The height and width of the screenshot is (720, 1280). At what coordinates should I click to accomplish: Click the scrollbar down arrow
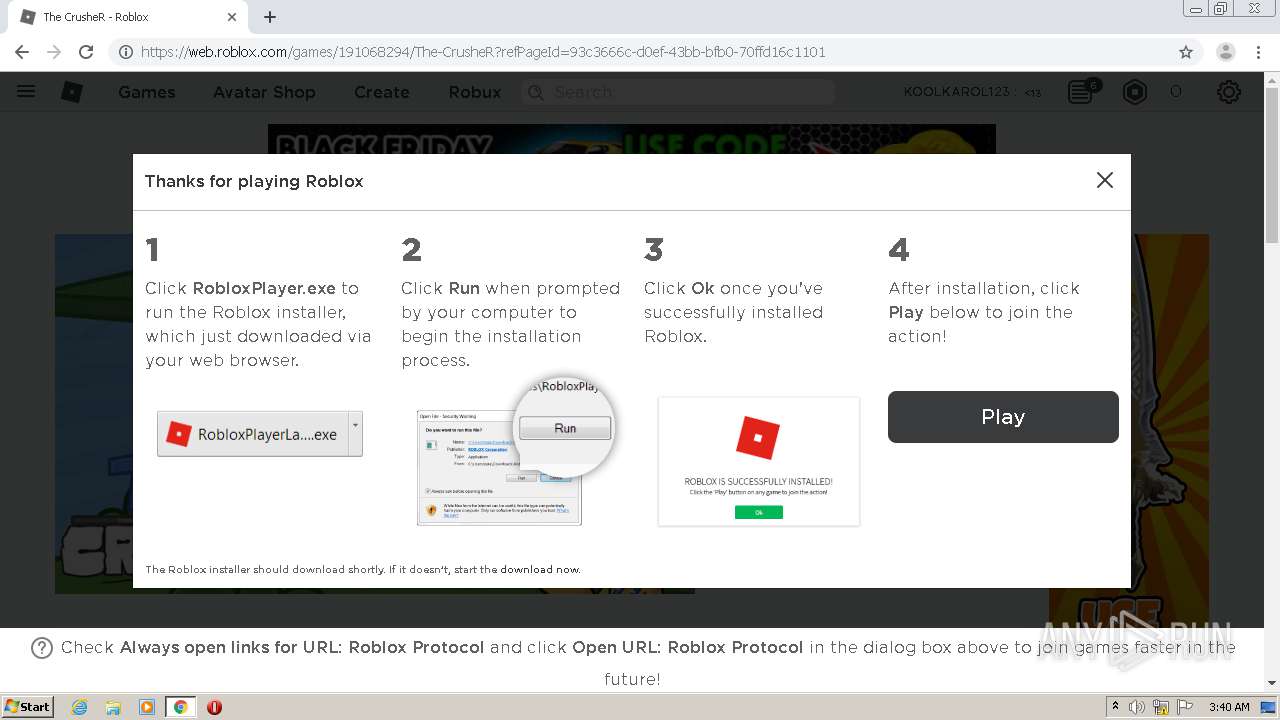[1272, 683]
